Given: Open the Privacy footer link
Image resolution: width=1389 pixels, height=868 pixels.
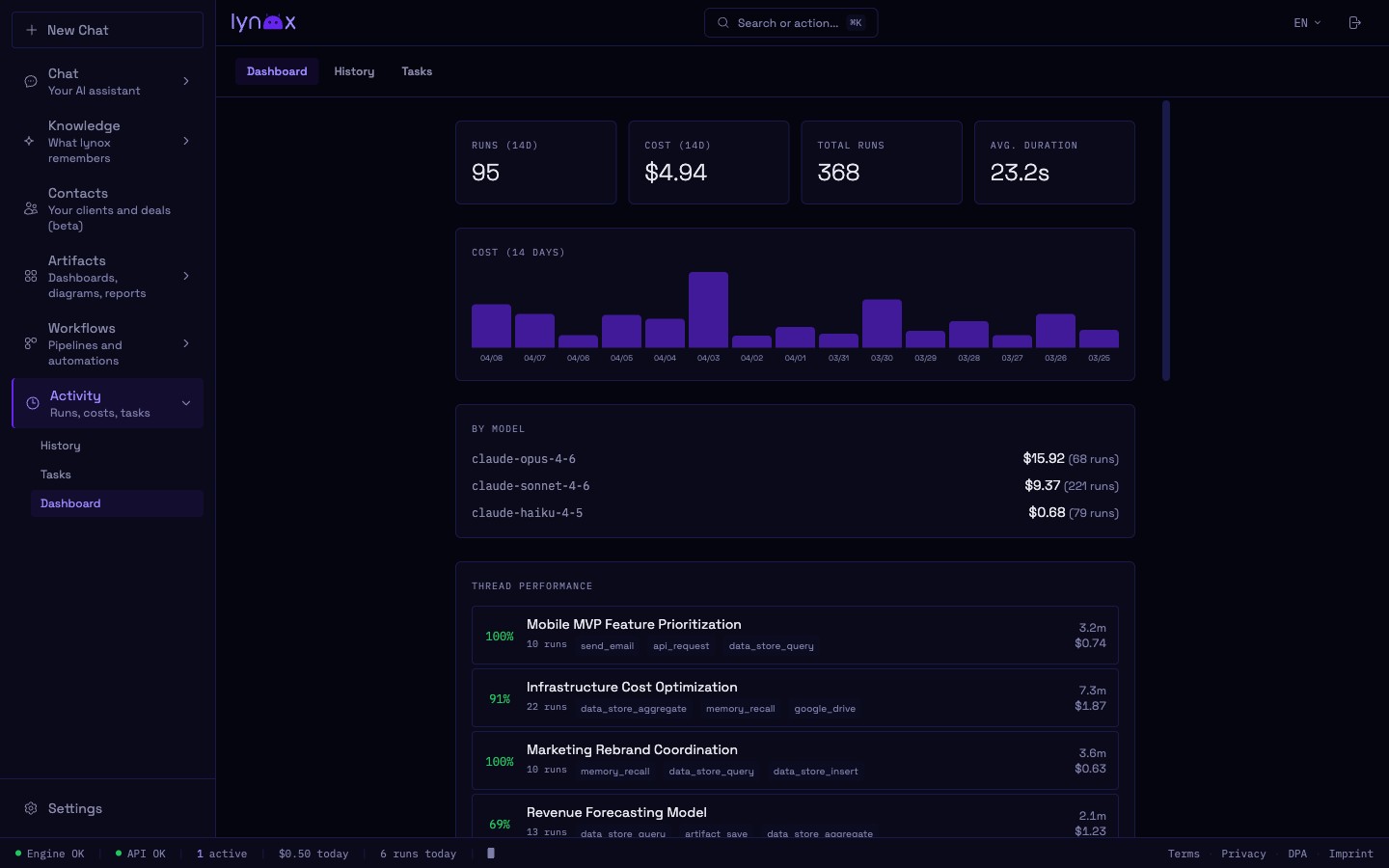Looking at the screenshot, I should (1243, 854).
